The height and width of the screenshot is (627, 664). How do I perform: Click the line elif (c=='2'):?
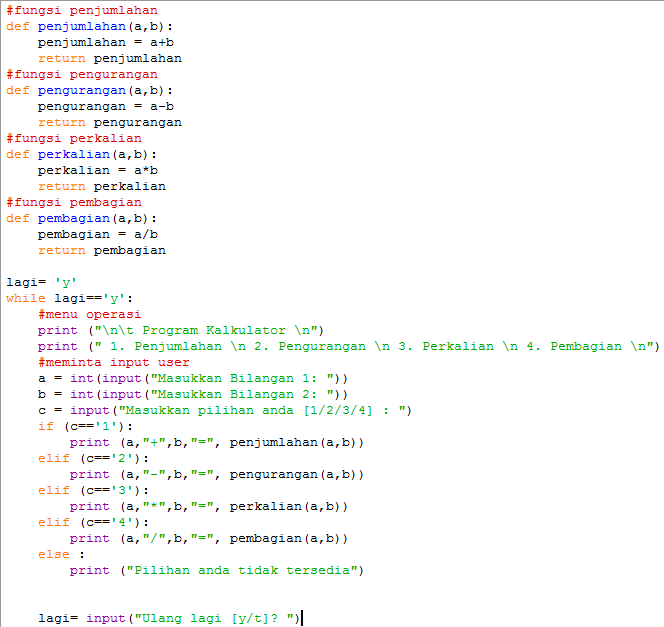pyautogui.click(x=94, y=459)
